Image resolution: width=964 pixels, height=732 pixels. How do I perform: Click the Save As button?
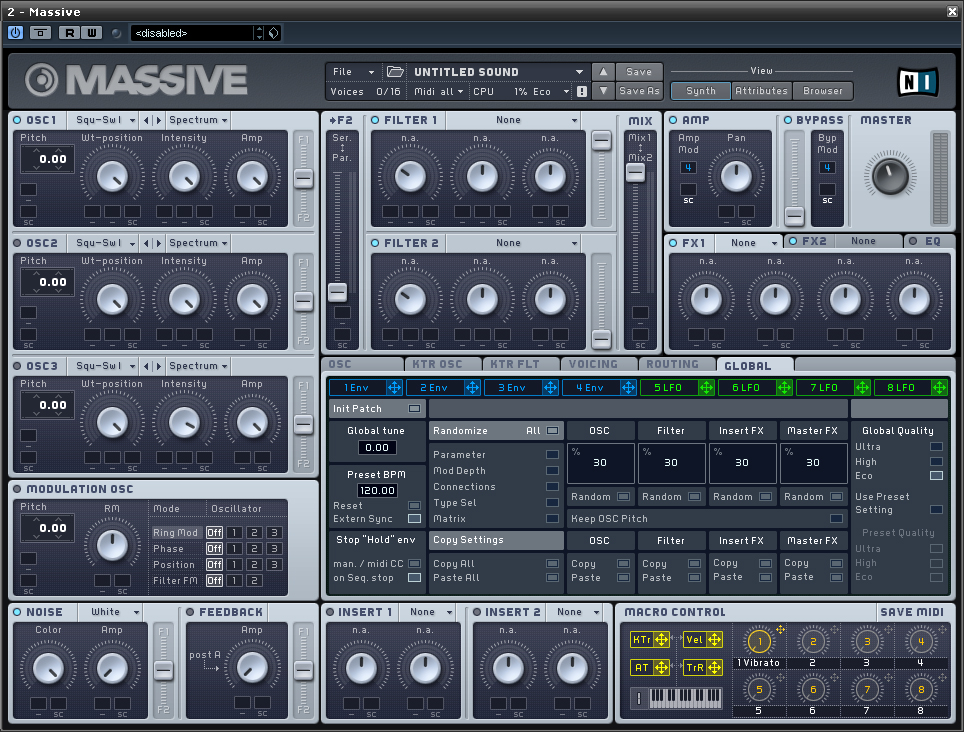coord(639,91)
